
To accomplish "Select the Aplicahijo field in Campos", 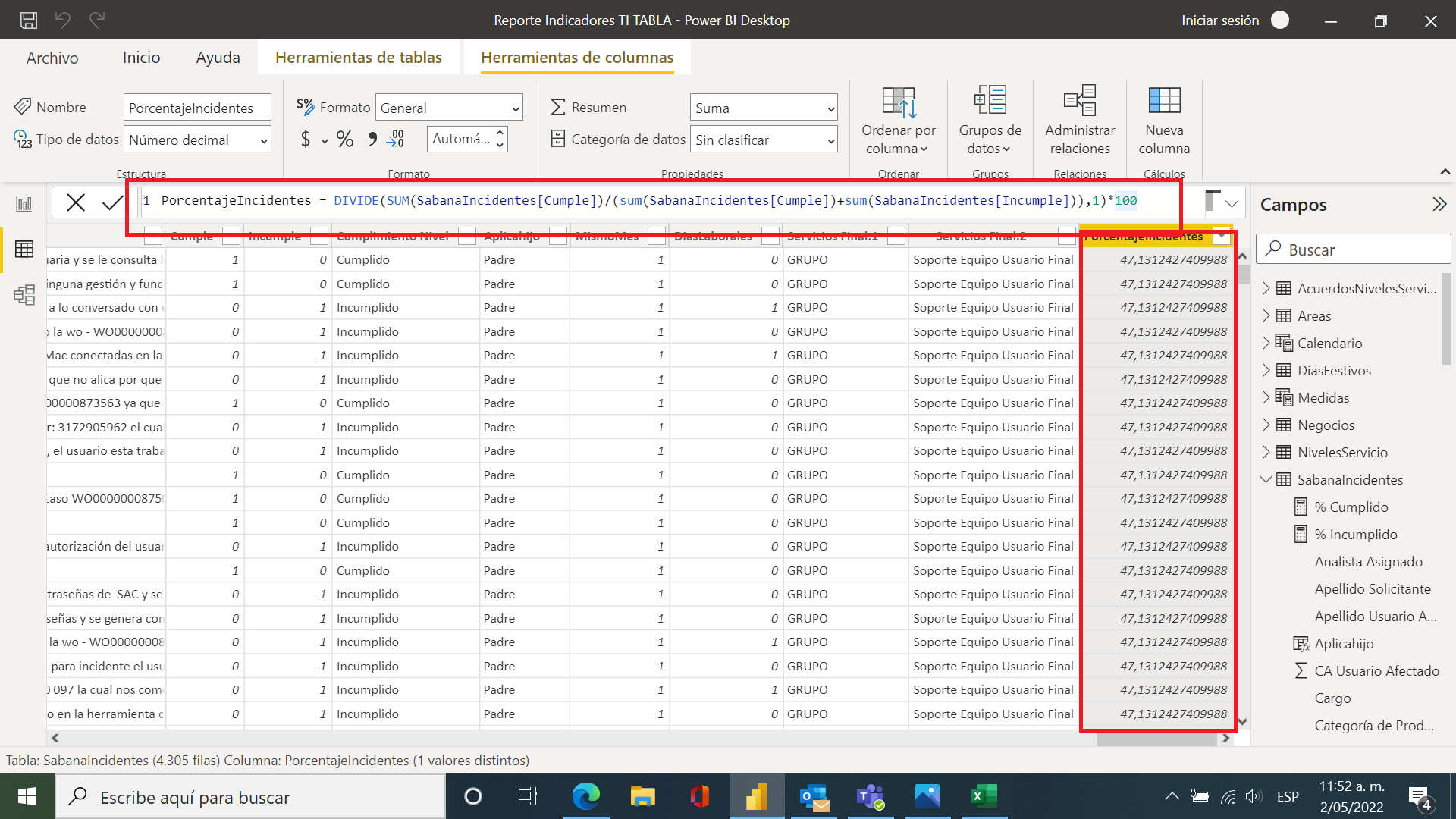I will (x=1344, y=643).
